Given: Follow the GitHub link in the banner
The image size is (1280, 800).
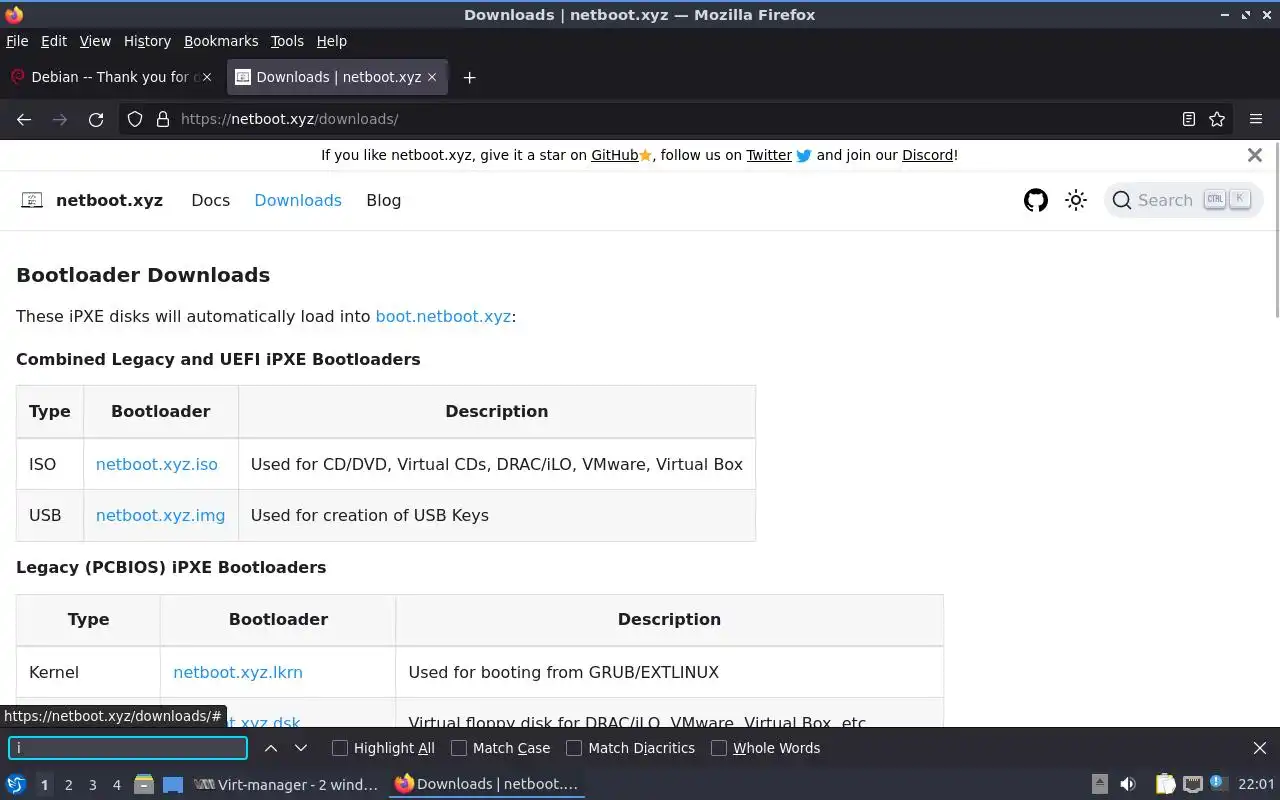Looking at the screenshot, I should point(614,155).
